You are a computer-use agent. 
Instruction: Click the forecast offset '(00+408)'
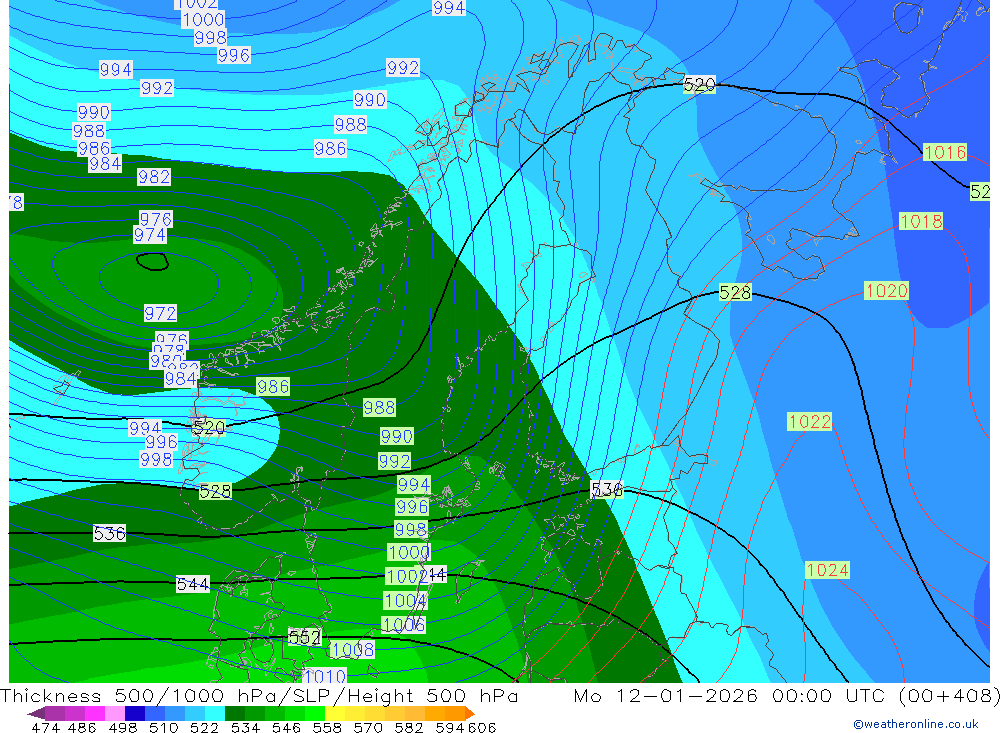pos(949,695)
